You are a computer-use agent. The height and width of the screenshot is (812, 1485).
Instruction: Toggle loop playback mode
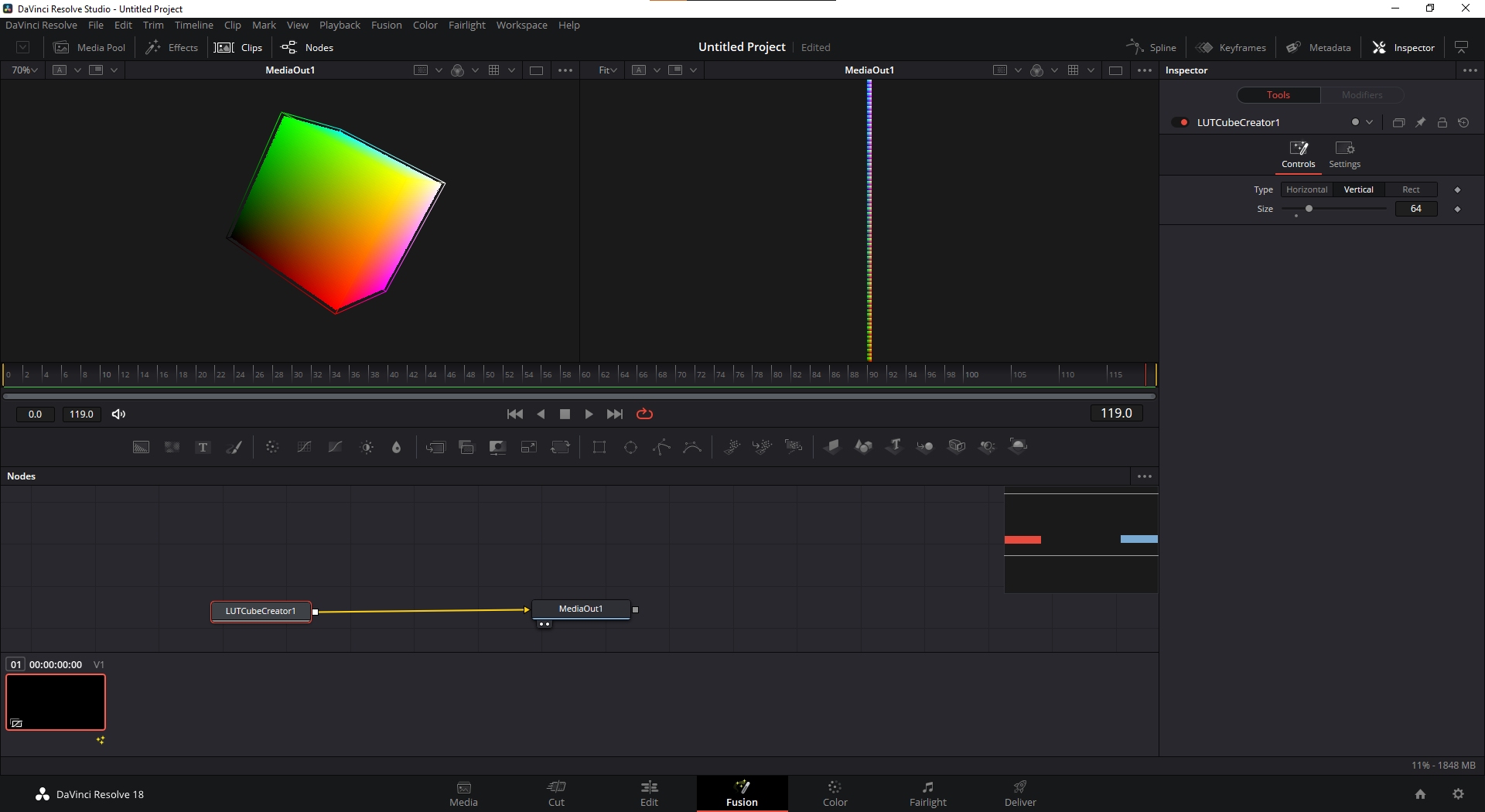644,414
